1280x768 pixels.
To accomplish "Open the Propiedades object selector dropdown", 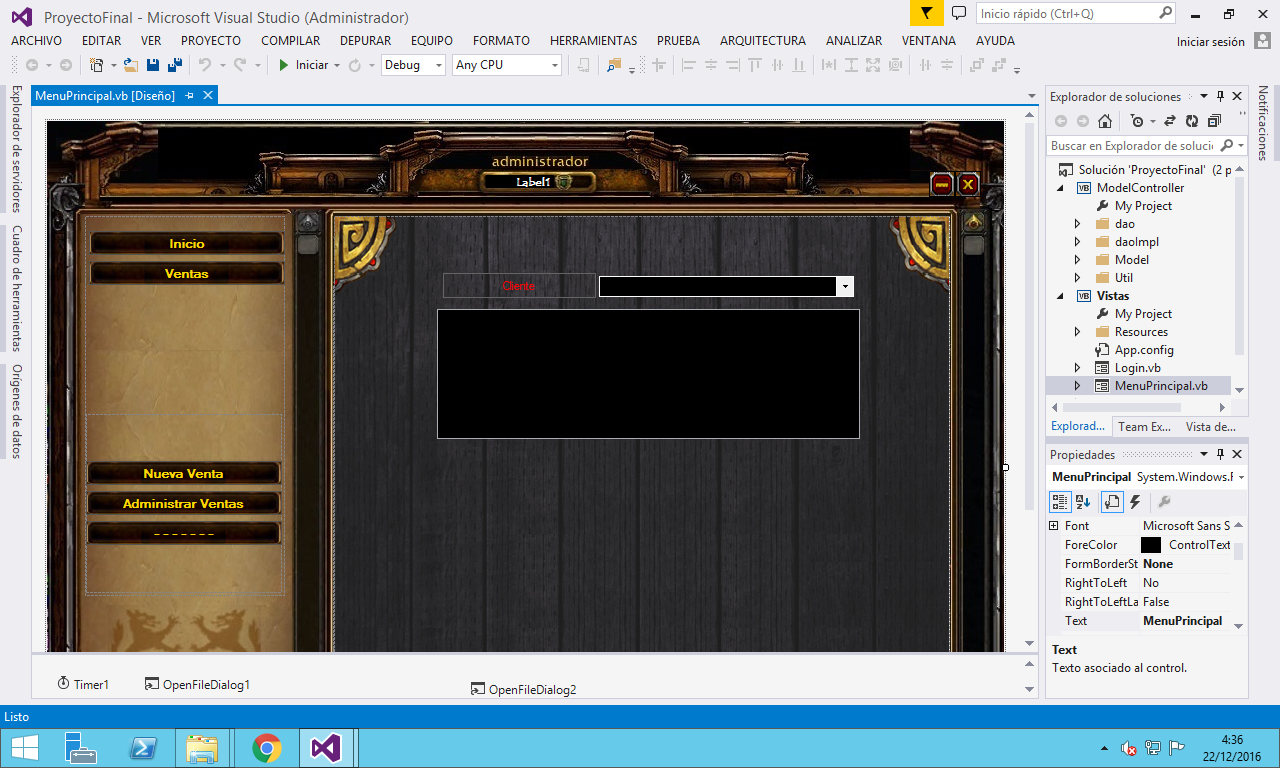I will 1241,477.
